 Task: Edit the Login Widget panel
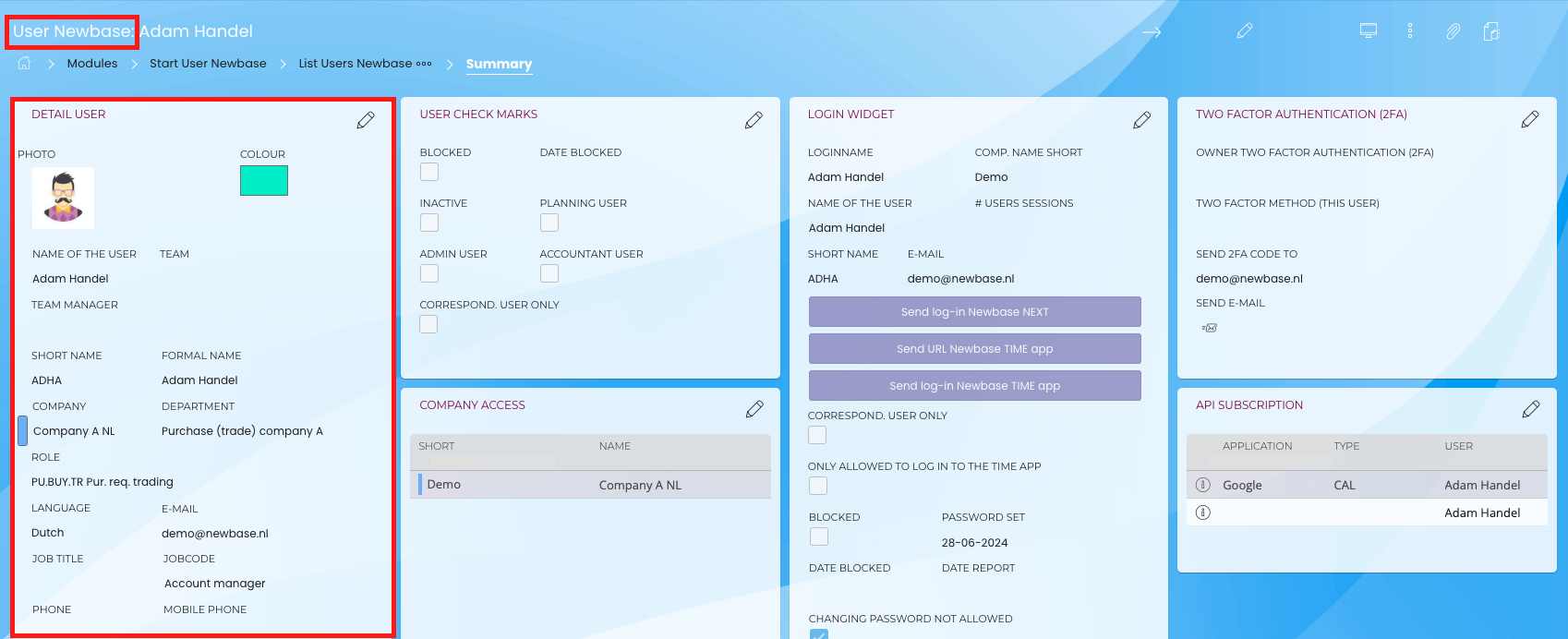click(1142, 120)
